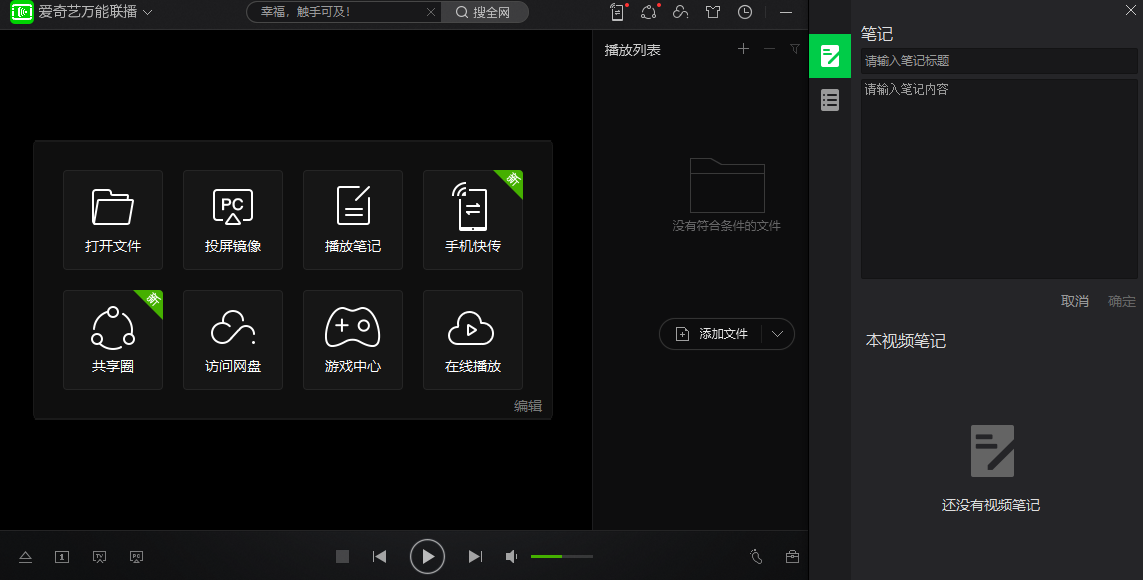The image size is (1143, 580).
Task: Open the skin (shirt) icon in title bar
Action: [712, 13]
